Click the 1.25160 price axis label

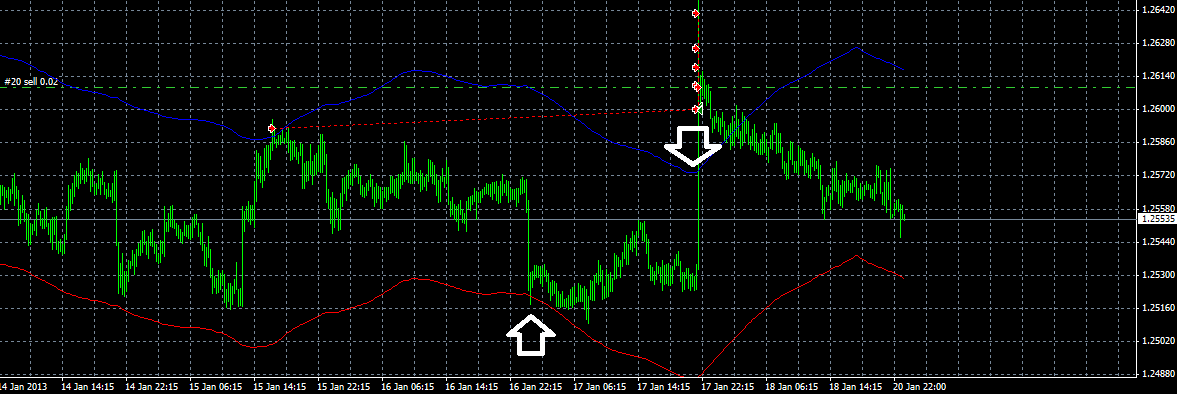point(1157,308)
